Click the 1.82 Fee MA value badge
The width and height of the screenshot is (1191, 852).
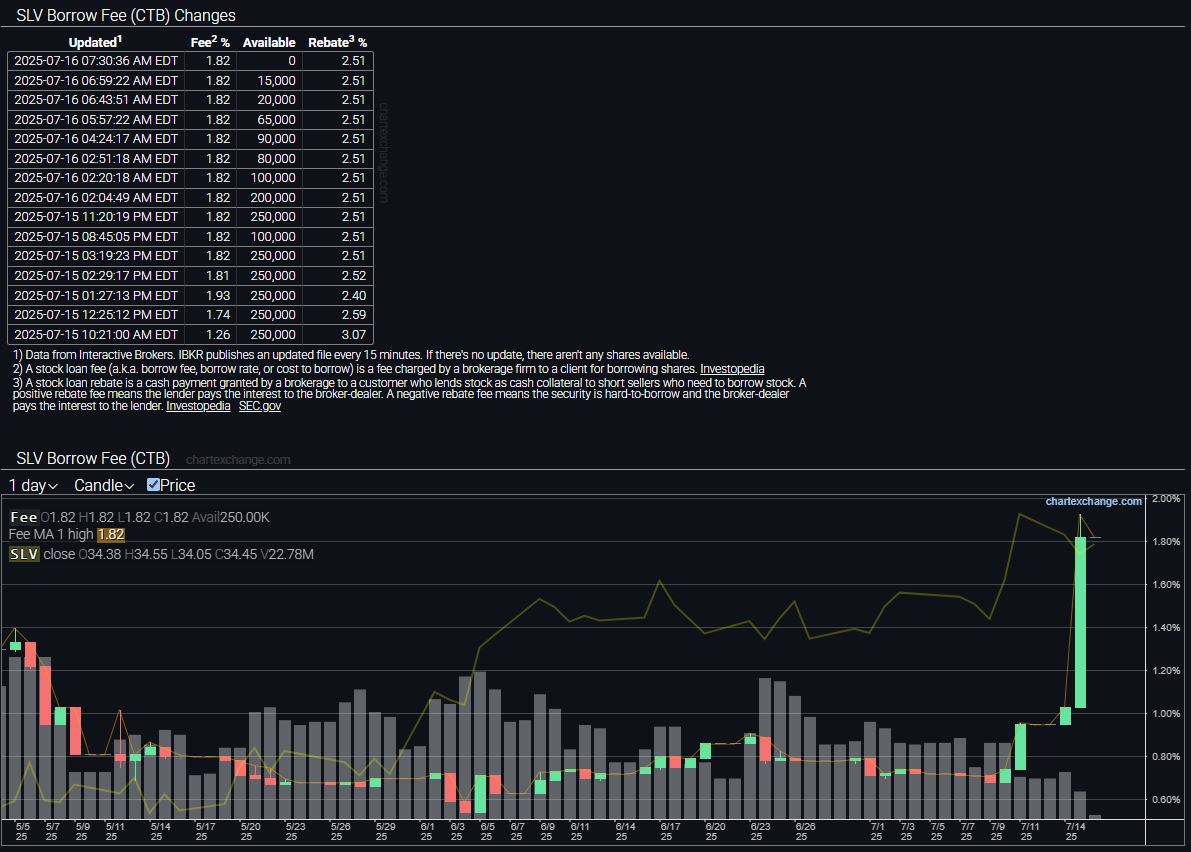[111, 535]
